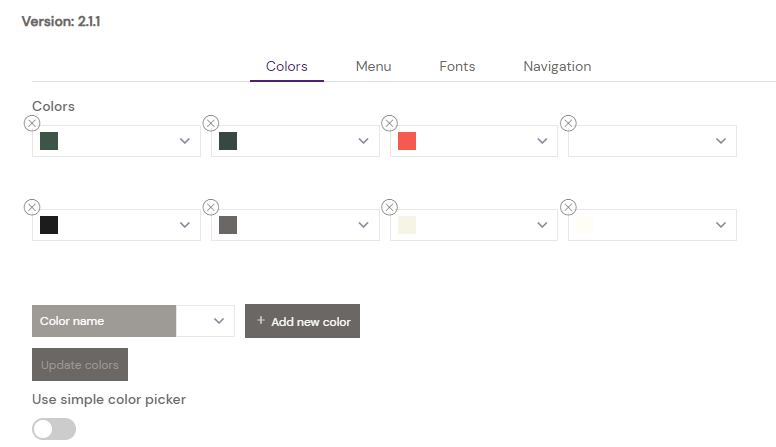Toggle the simple color picker switch
The image size is (776, 447).
[x=54, y=429]
